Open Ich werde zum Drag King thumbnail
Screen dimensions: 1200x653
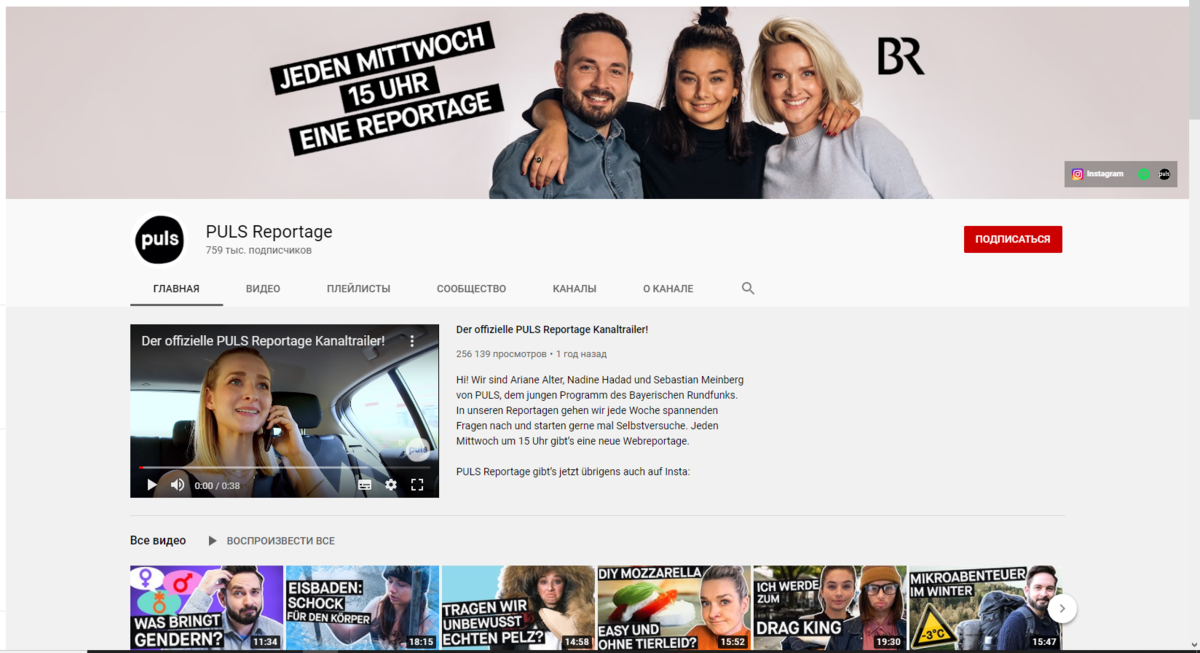click(x=830, y=608)
